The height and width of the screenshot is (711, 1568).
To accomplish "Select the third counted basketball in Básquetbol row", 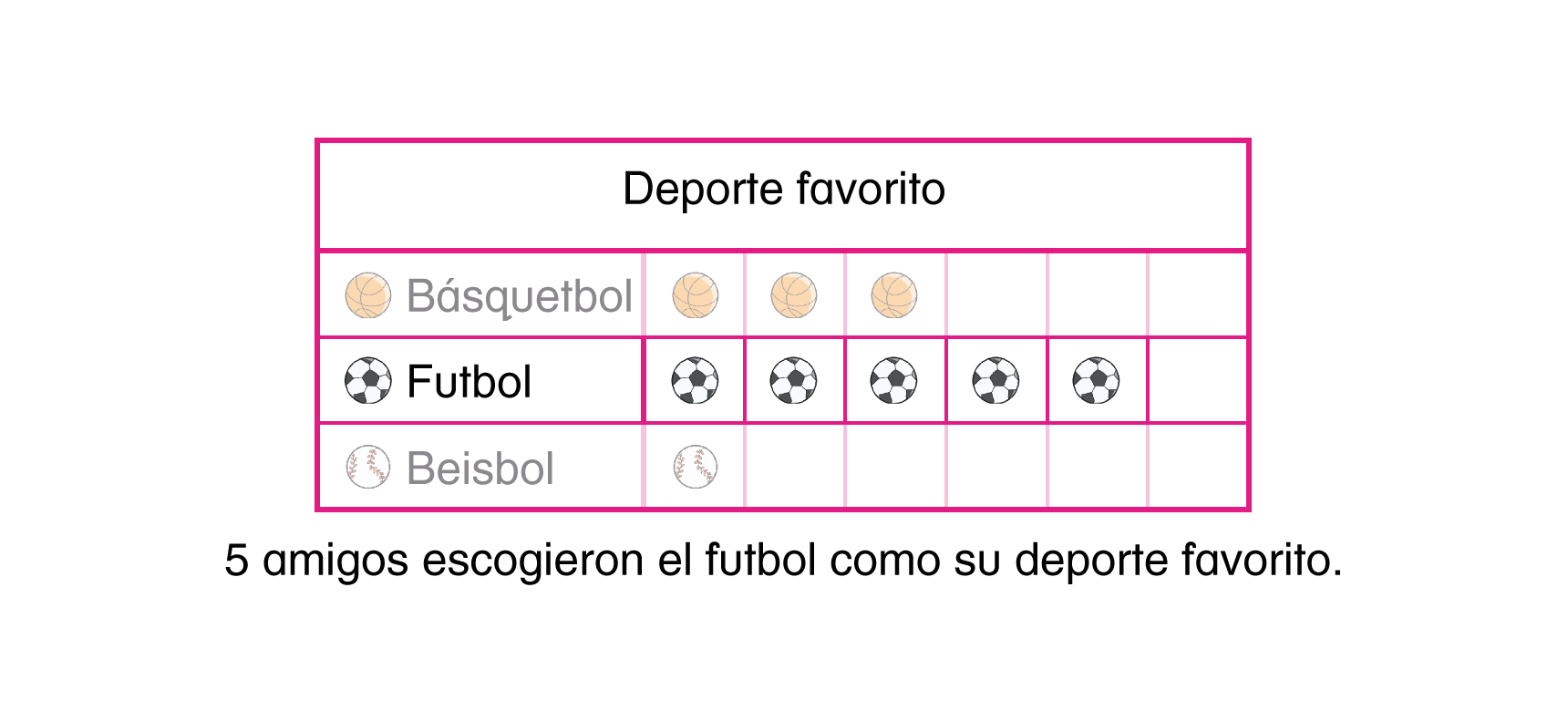I will pyautogui.click(x=894, y=295).
